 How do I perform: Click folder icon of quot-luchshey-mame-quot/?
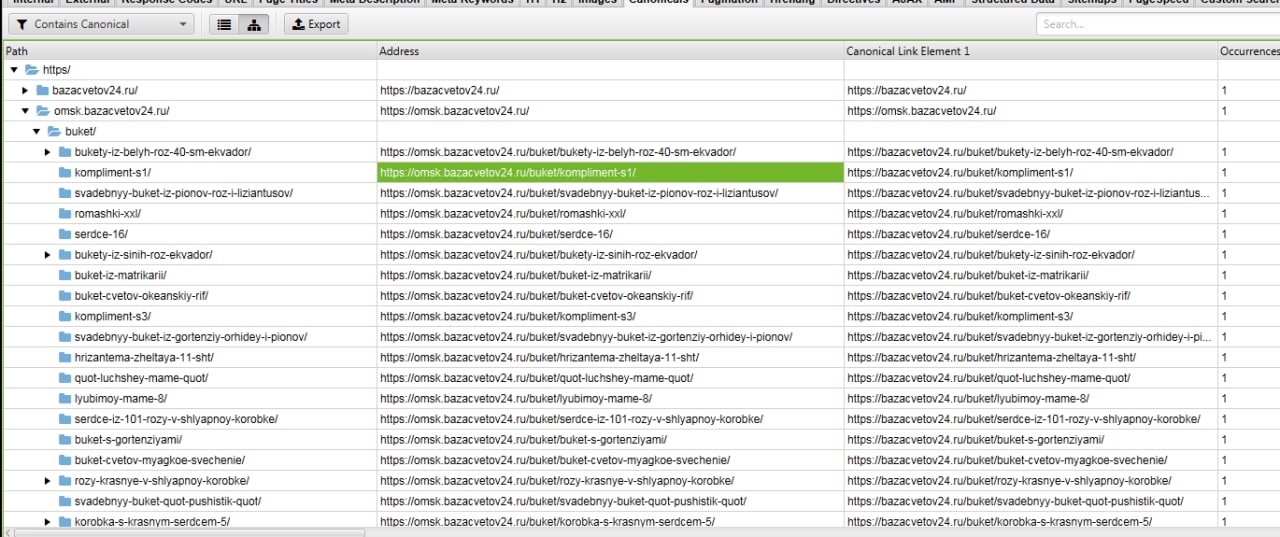65,378
